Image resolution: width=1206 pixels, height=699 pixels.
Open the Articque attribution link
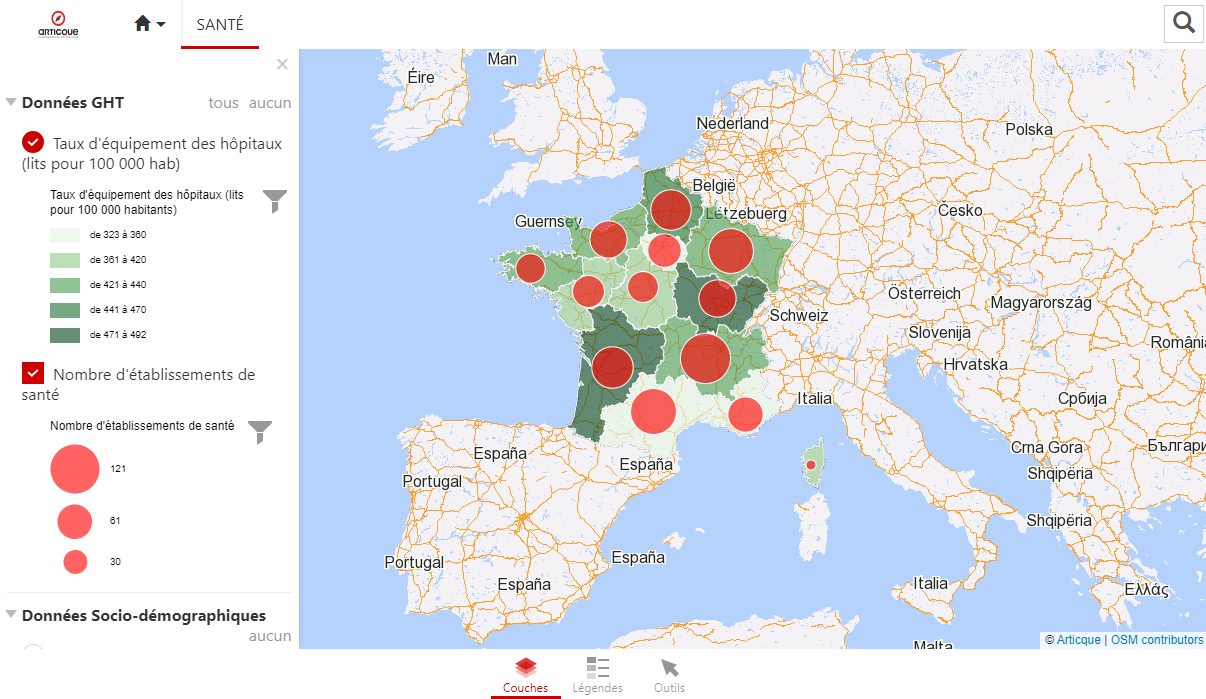1078,640
